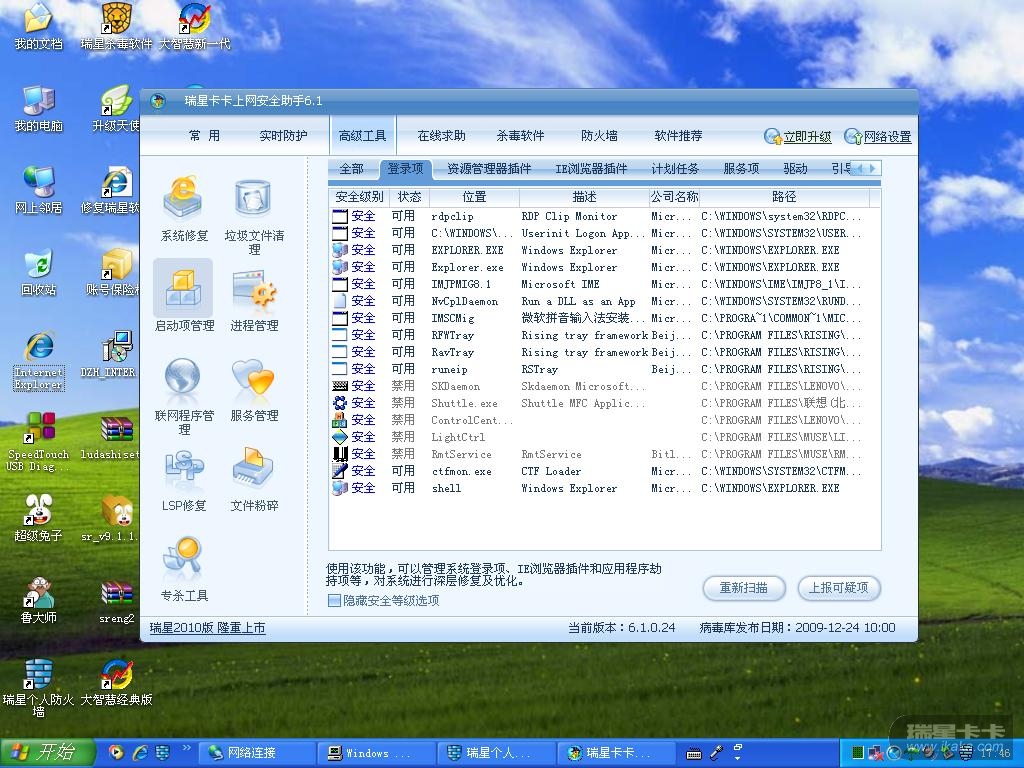Open ludashiset archive on desktop
The image size is (1024, 768).
111,438
